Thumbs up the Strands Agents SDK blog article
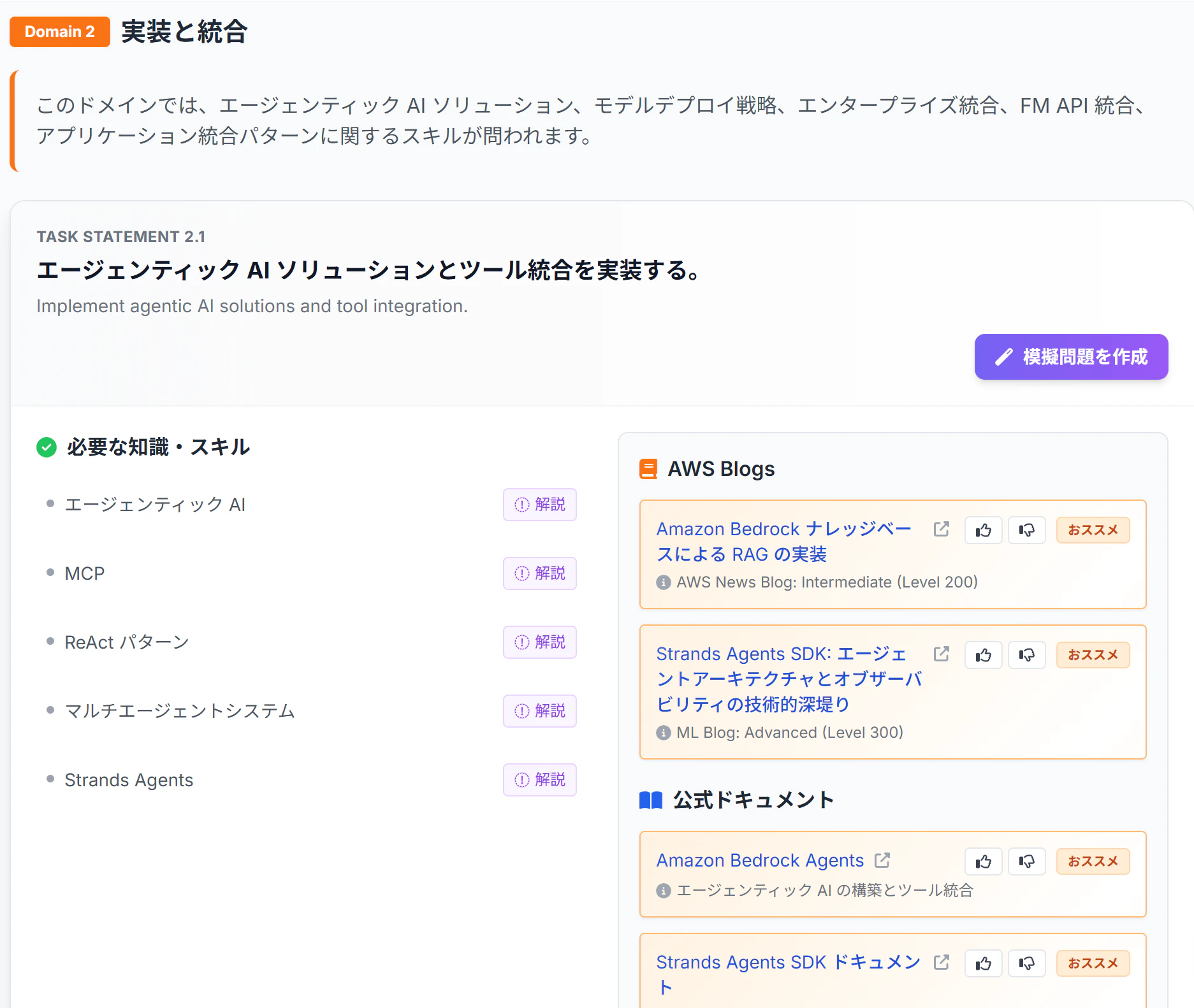The image size is (1194, 1008). pyautogui.click(x=984, y=655)
